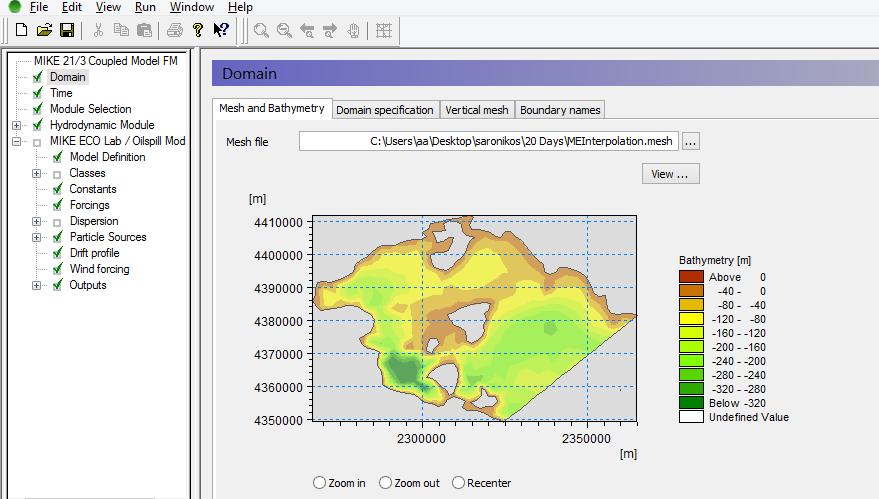Screen dimensions: 879x499
Task: Click Module Selection checkmark icon
Action: coord(38,109)
